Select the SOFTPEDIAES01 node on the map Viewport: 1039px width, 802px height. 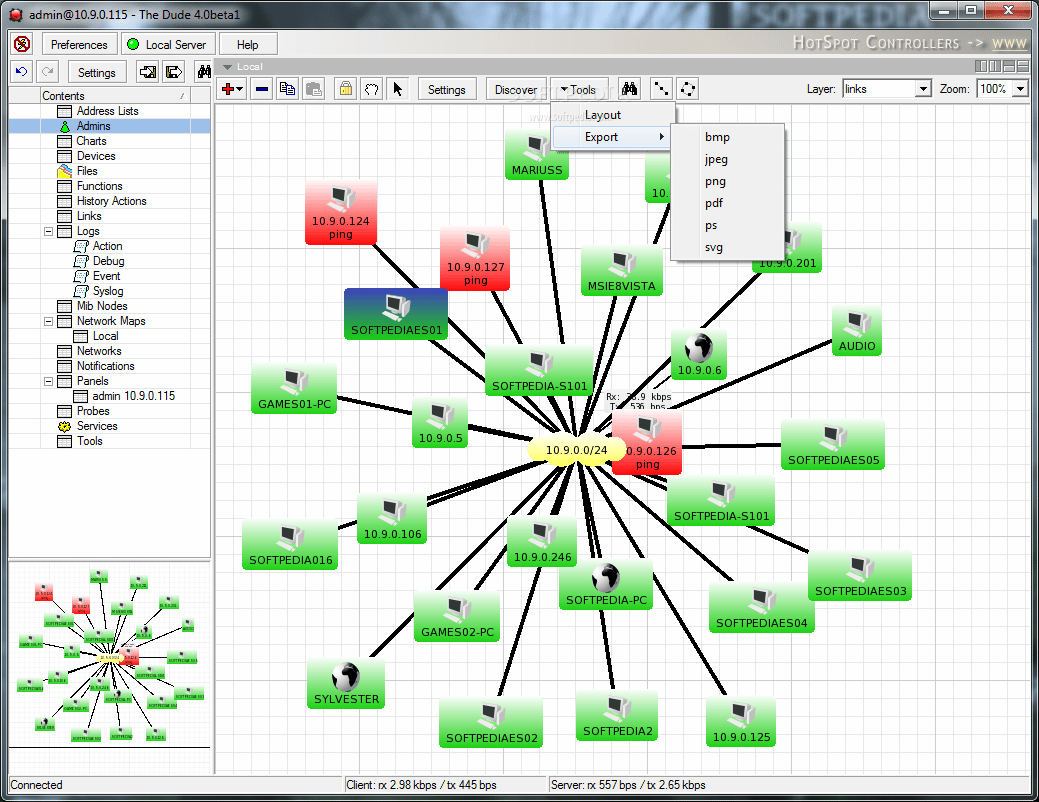tap(396, 313)
